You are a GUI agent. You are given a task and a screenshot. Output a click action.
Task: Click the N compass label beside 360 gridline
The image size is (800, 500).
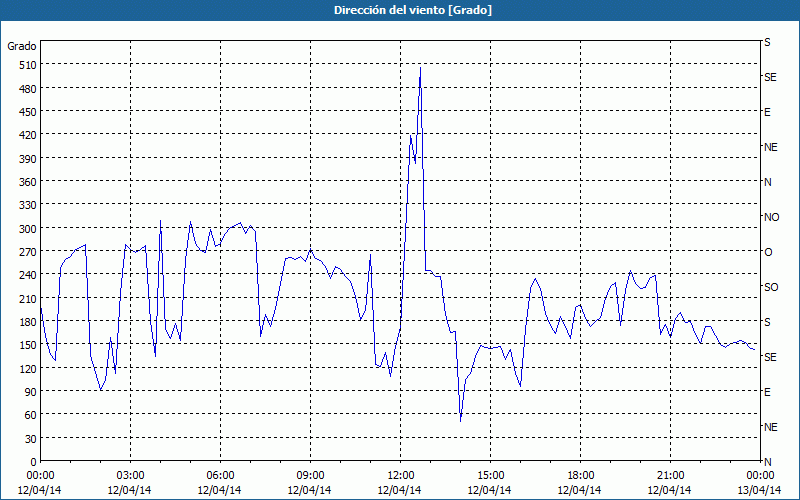point(768,182)
